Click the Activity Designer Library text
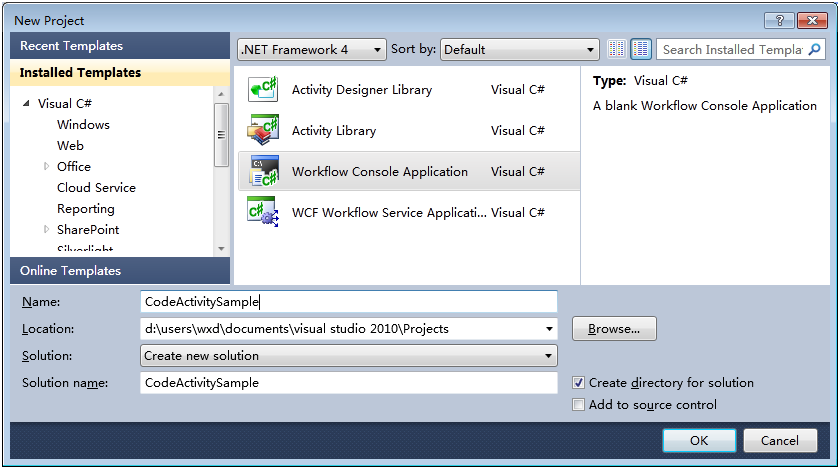The width and height of the screenshot is (840, 469). point(362,90)
